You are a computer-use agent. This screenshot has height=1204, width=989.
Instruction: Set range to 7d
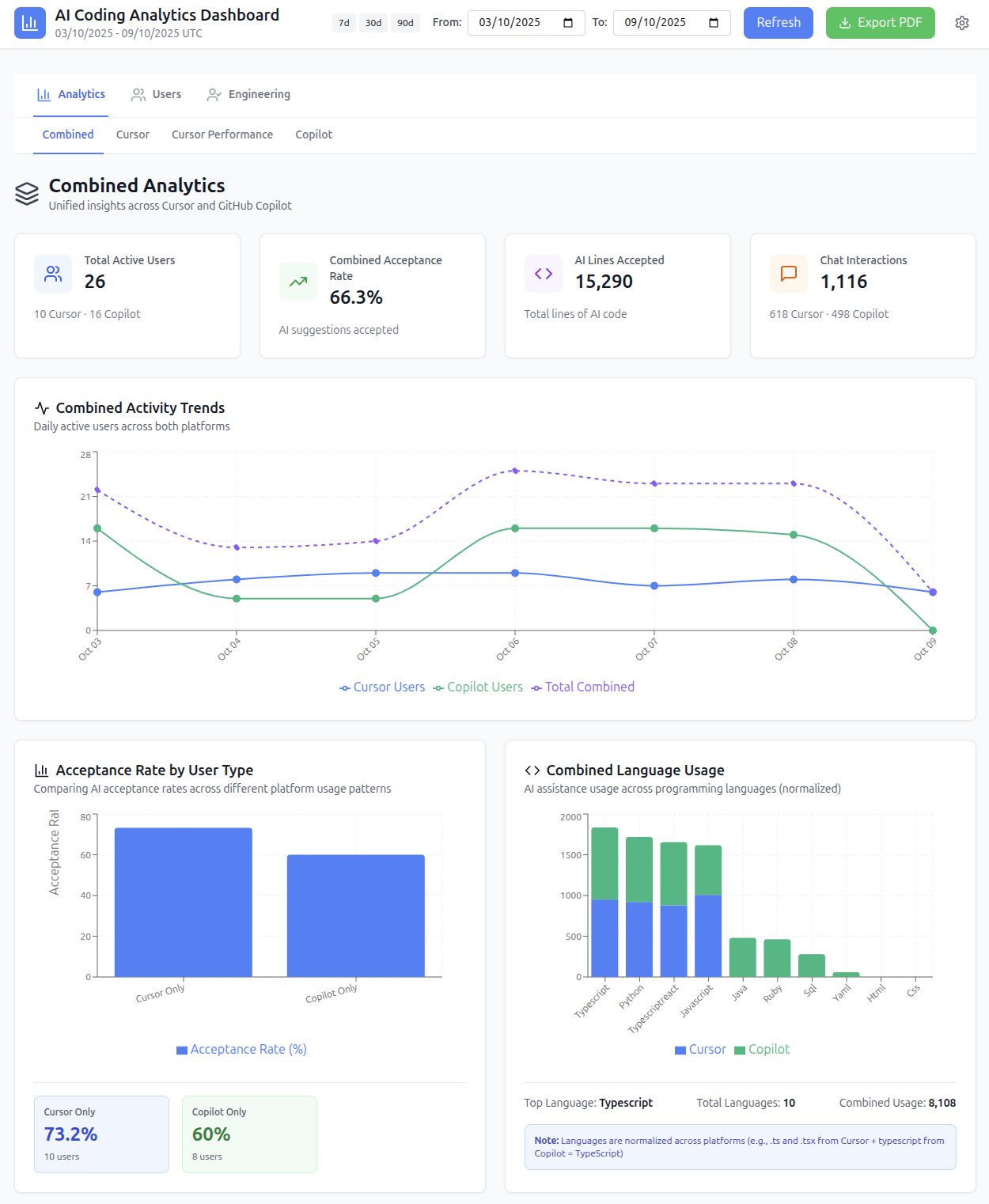pyautogui.click(x=344, y=23)
